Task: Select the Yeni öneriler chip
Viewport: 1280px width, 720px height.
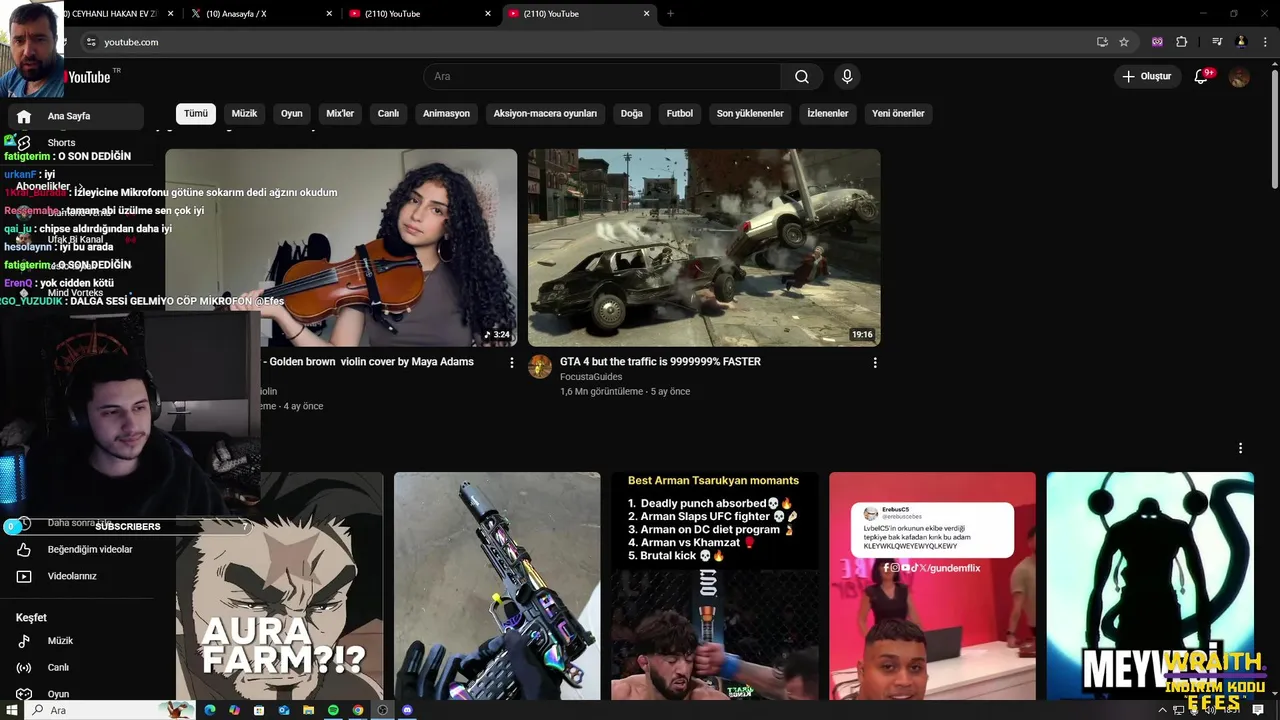Action: pos(898,114)
